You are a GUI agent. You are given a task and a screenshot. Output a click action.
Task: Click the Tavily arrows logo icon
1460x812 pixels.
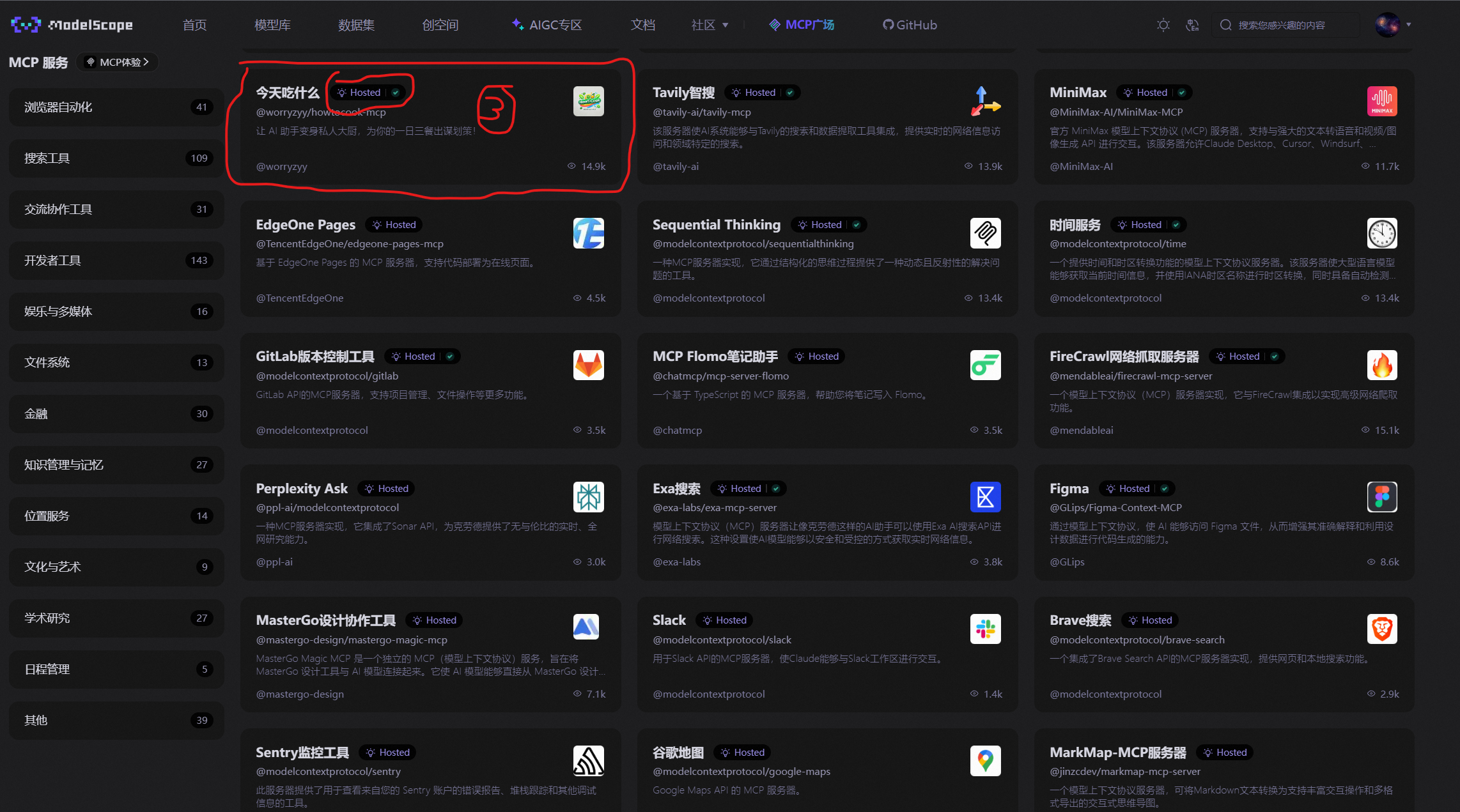[x=985, y=101]
